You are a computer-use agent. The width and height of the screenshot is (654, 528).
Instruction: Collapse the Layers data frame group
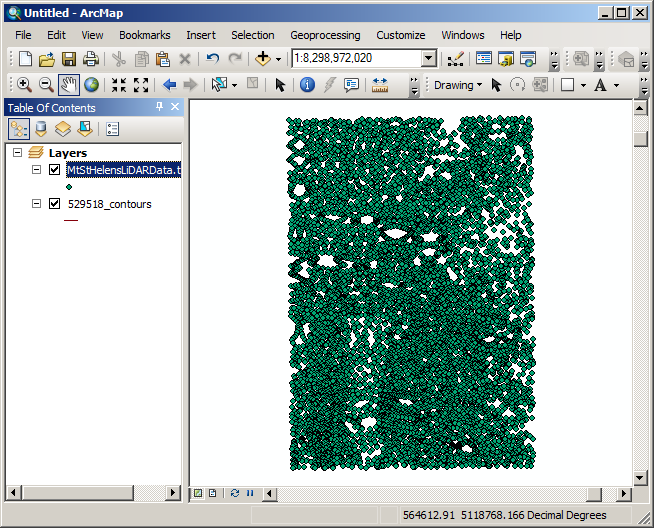click(x=18, y=153)
